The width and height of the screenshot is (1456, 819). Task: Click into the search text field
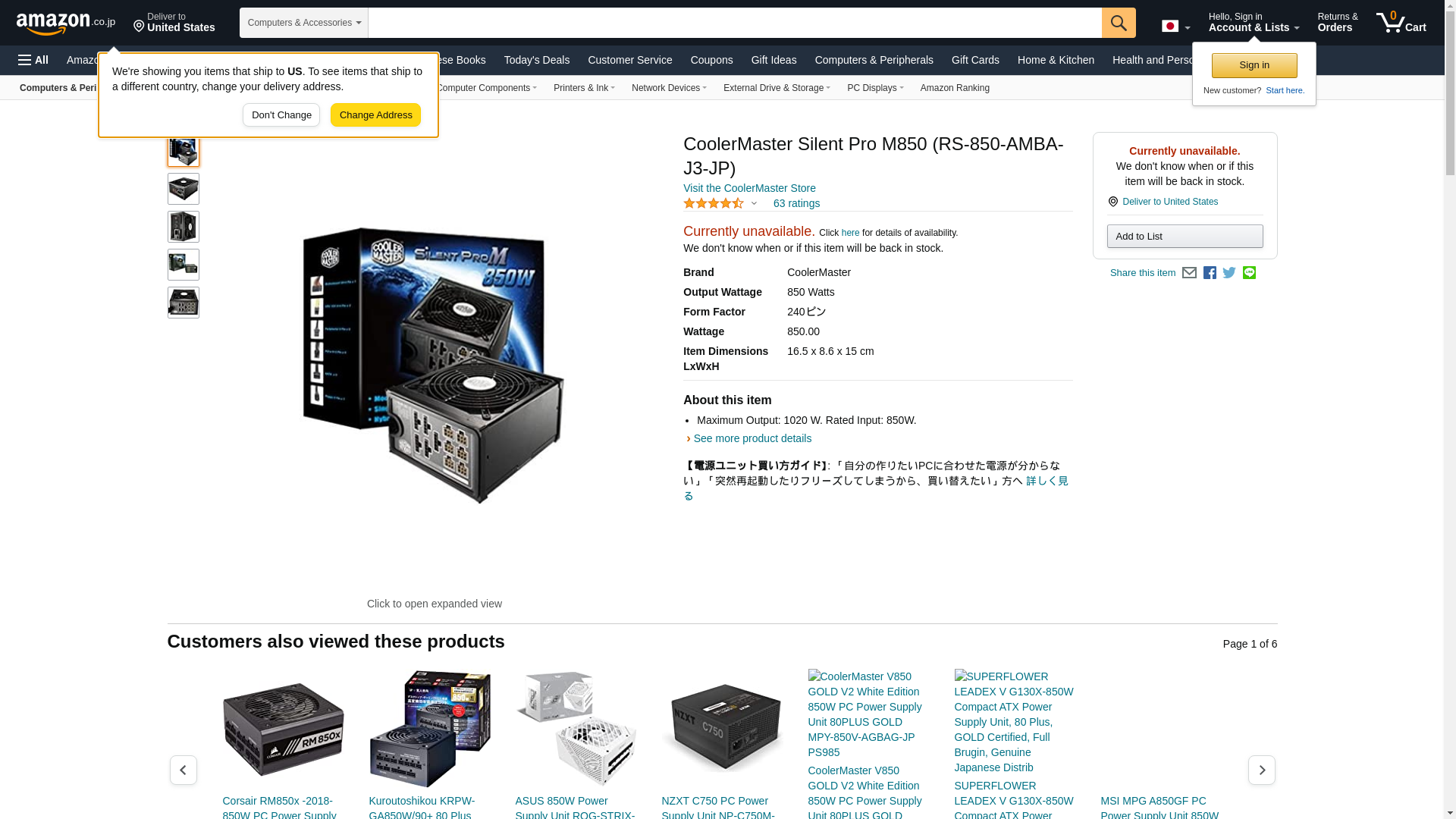click(734, 23)
